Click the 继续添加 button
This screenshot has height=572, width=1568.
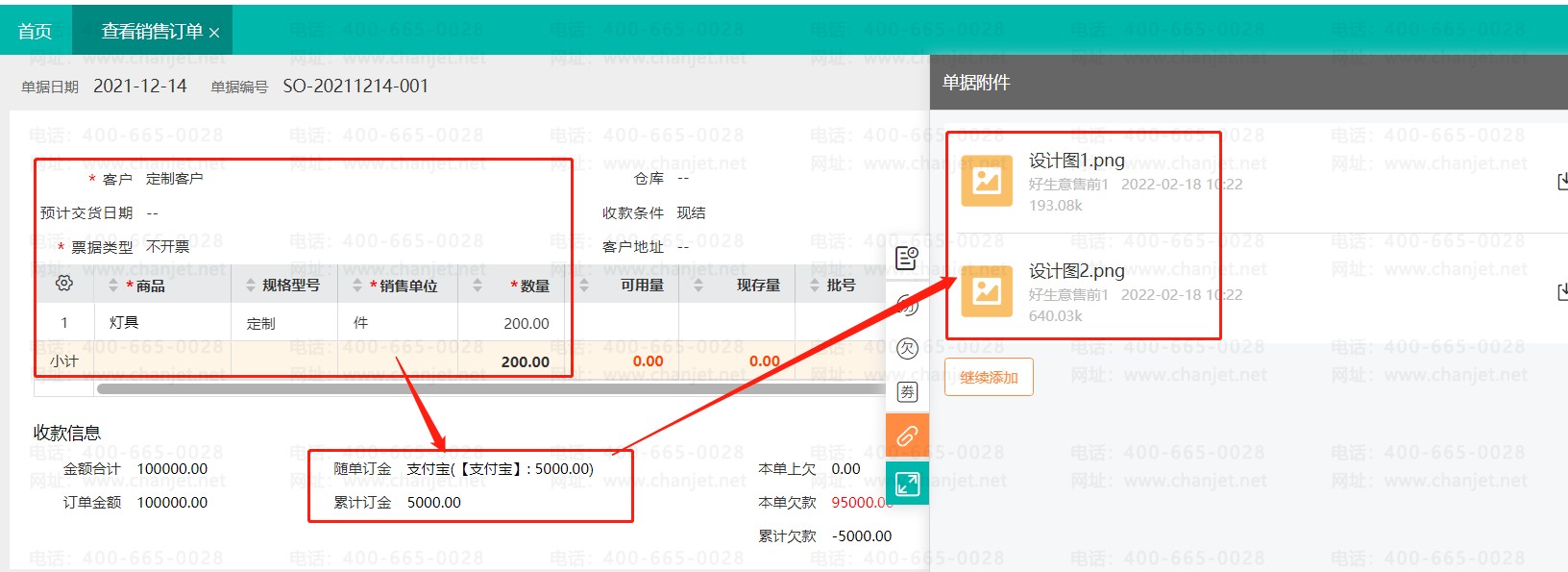pyautogui.click(x=989, y=377)
